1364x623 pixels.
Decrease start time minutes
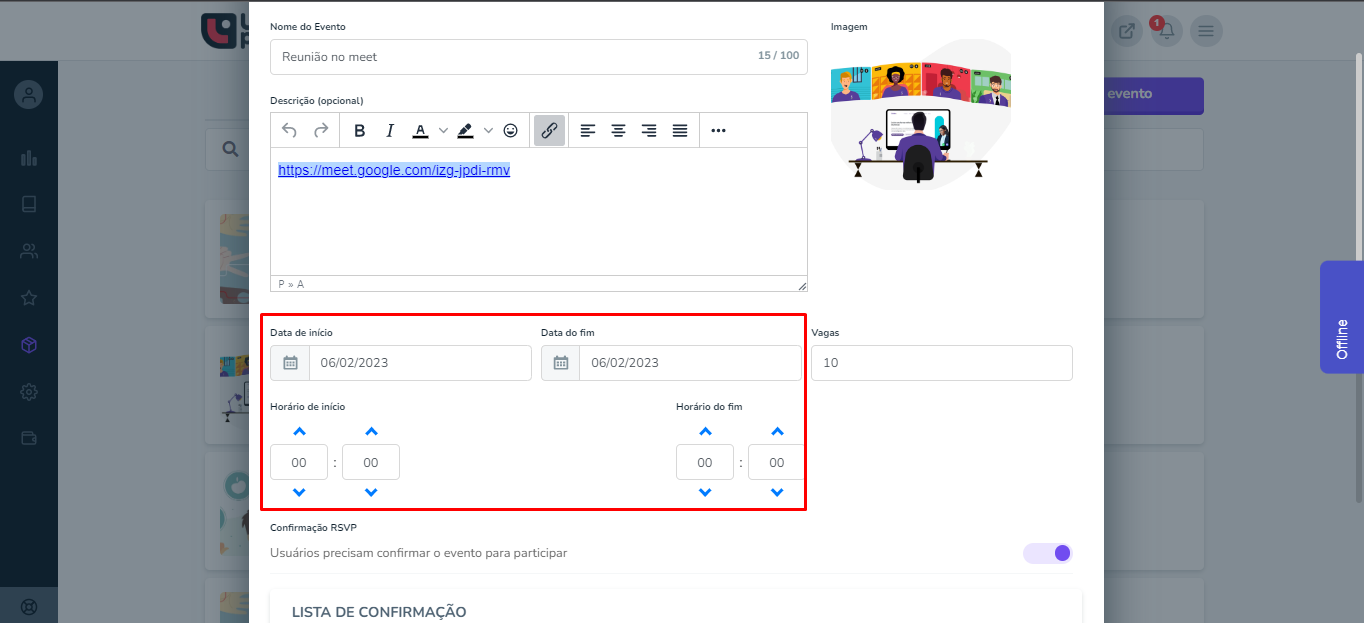coord(371,493)
